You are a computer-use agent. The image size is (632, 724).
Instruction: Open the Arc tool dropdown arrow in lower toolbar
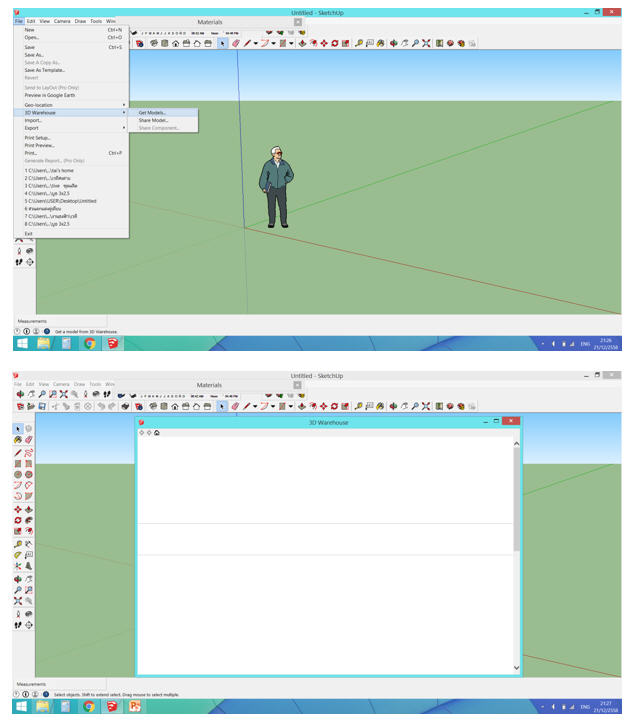click(273, 406)
